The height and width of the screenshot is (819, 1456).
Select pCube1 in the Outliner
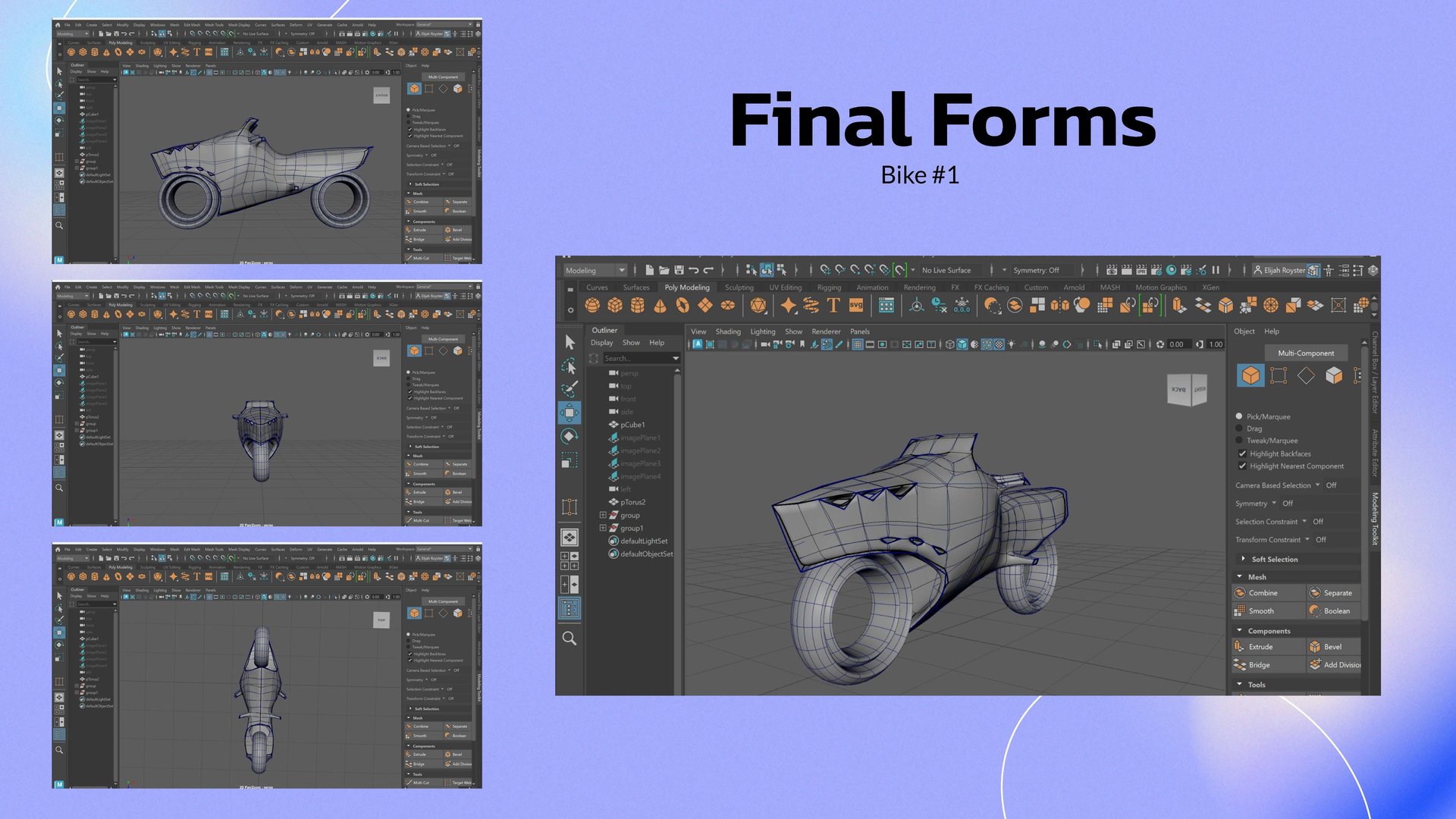632,425
